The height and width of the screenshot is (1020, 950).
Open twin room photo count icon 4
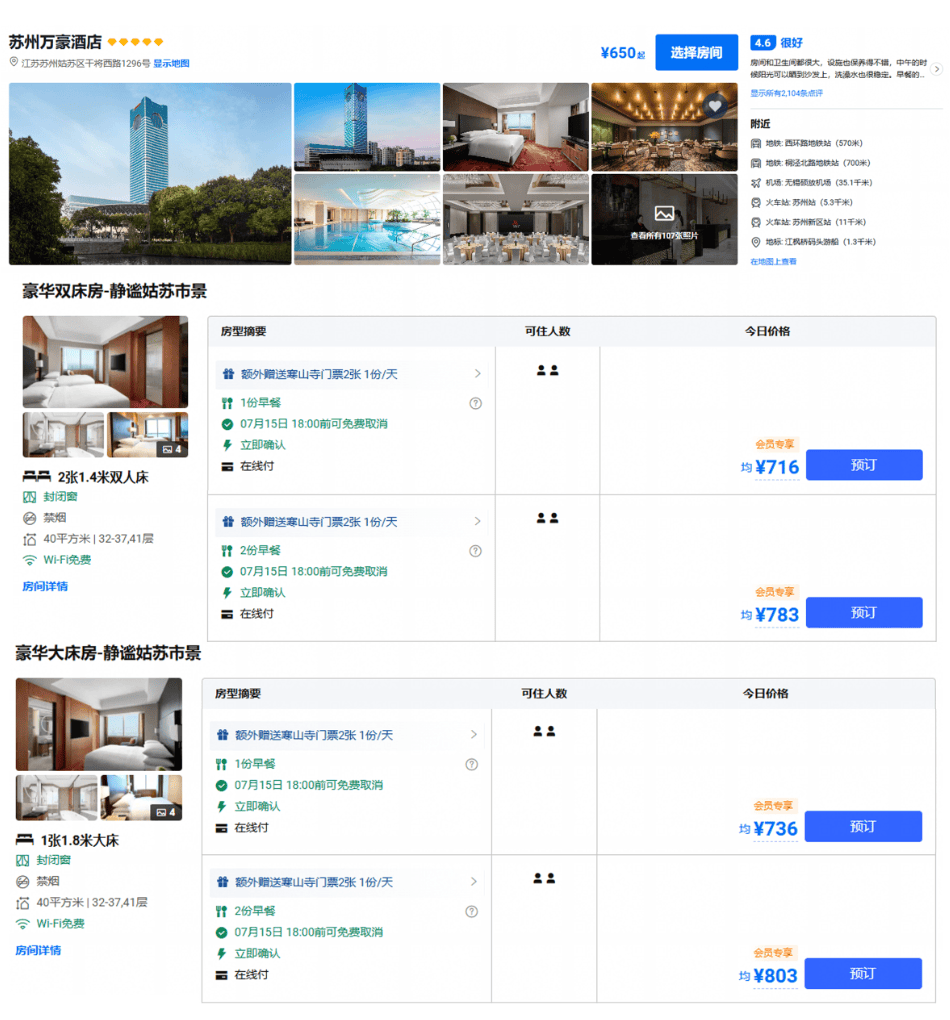(172, 449)
